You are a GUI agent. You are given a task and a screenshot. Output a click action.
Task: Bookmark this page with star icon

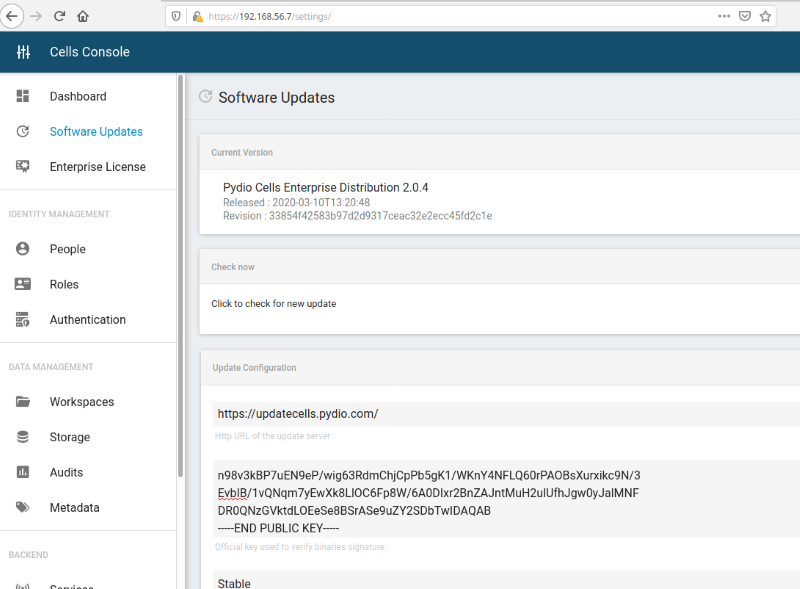[765, 16]
